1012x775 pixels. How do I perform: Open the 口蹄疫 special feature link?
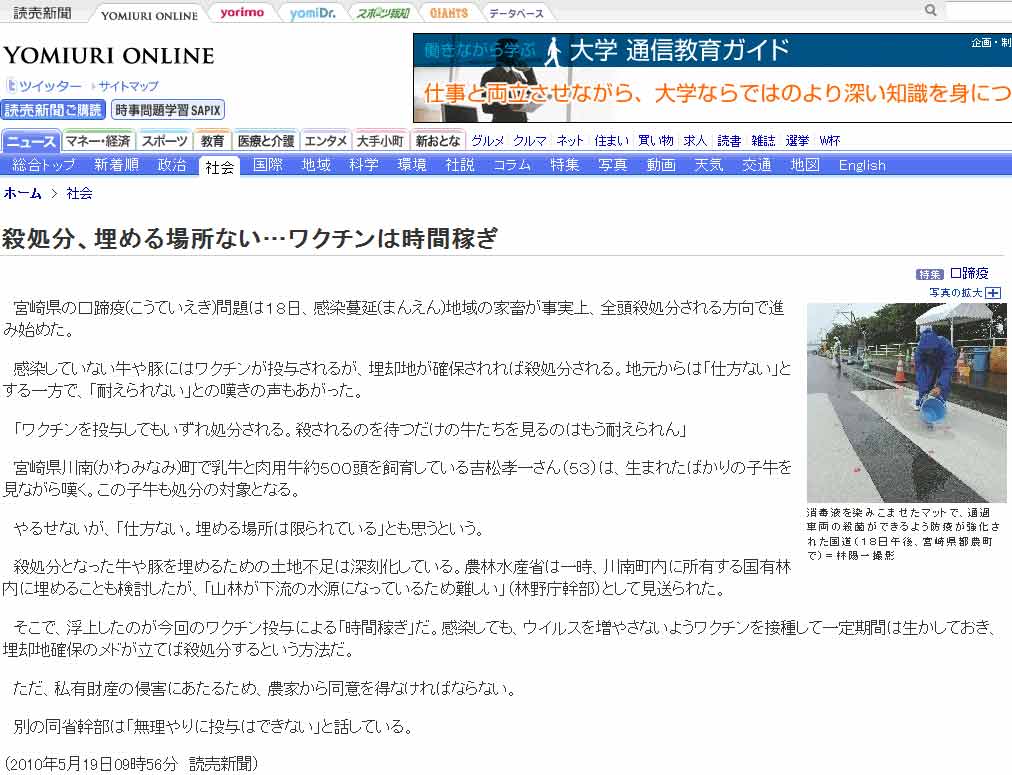click(x=968, y=274)
